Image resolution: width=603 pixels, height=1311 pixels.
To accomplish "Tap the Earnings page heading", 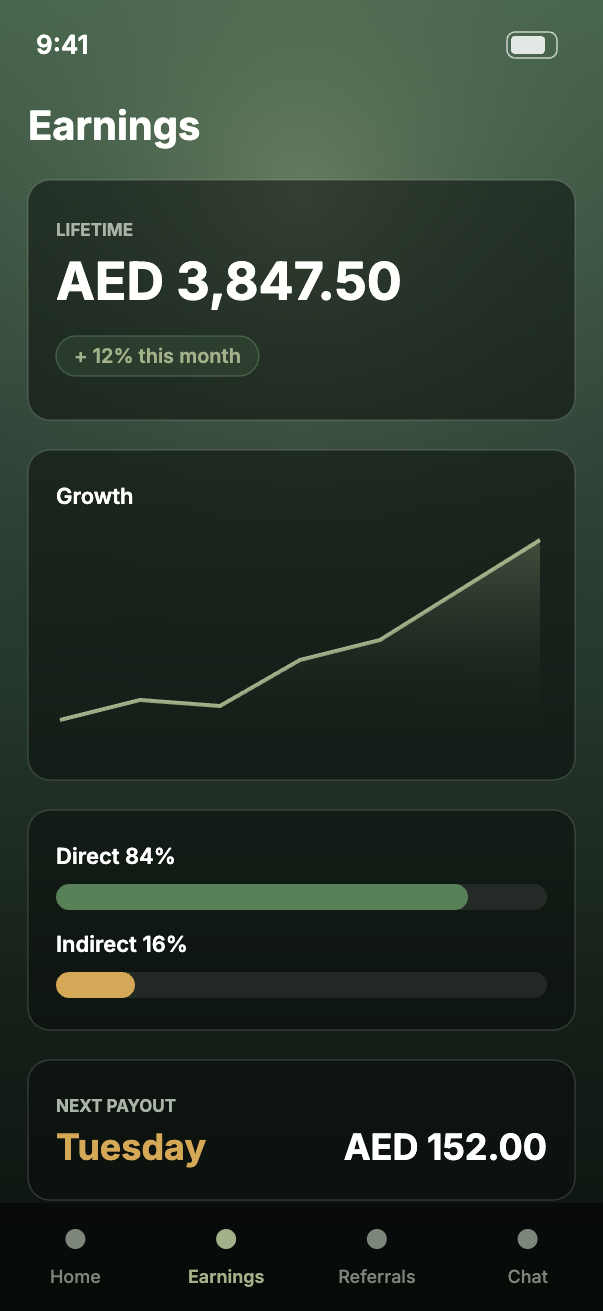I will pos(114,127).
